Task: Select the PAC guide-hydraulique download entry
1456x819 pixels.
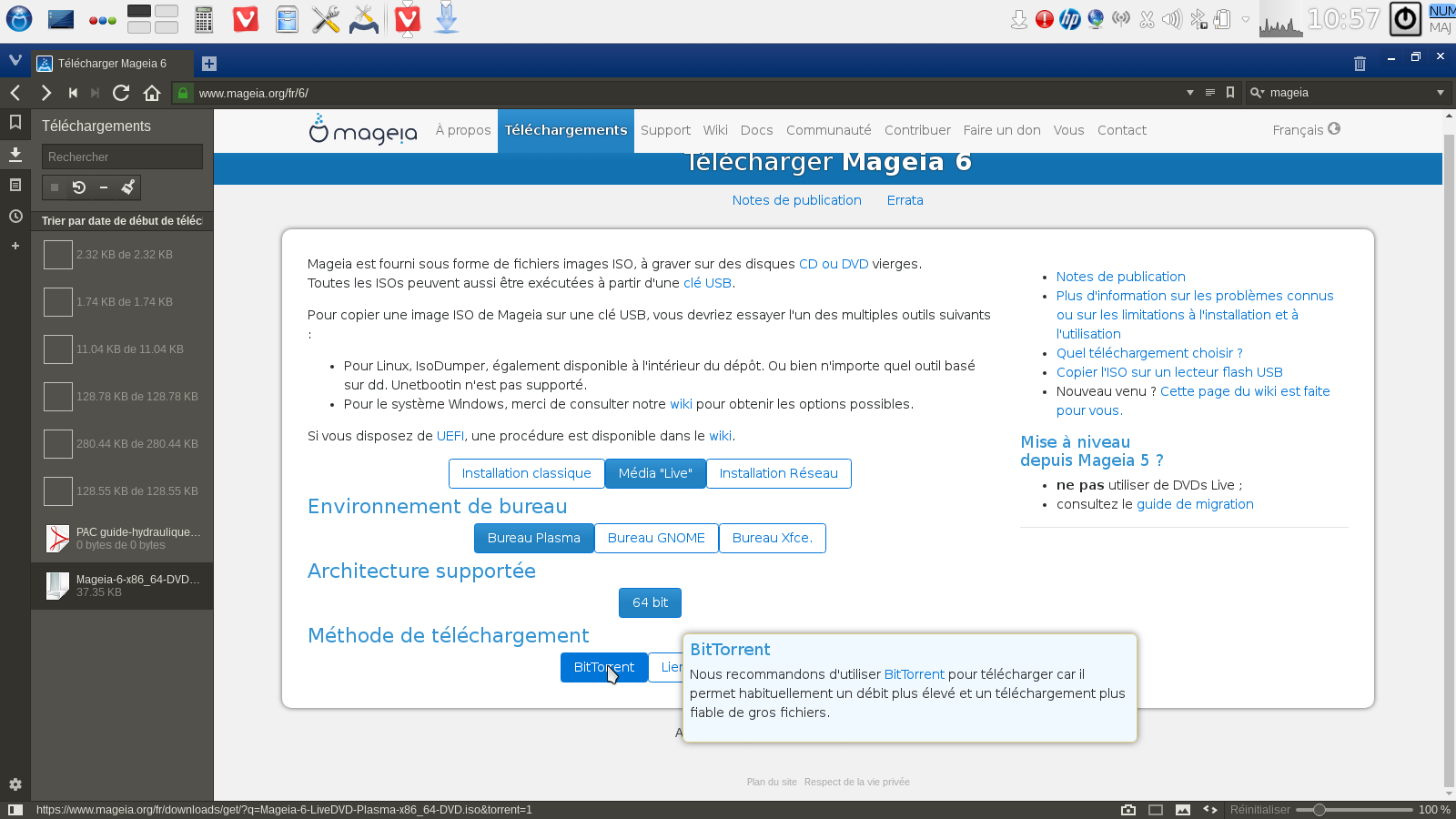Action: [122, 538]
